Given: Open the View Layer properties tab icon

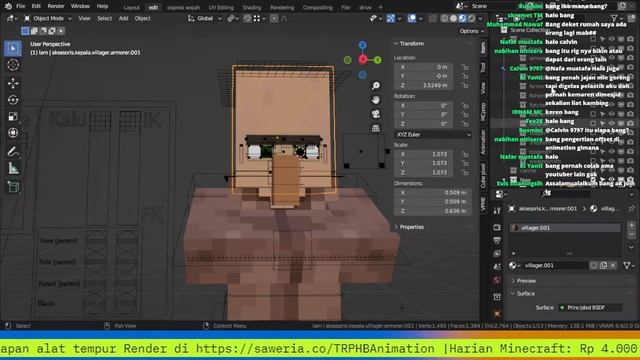Looking at the screenshot, I should pyautogui.click(x=497, y=253).
